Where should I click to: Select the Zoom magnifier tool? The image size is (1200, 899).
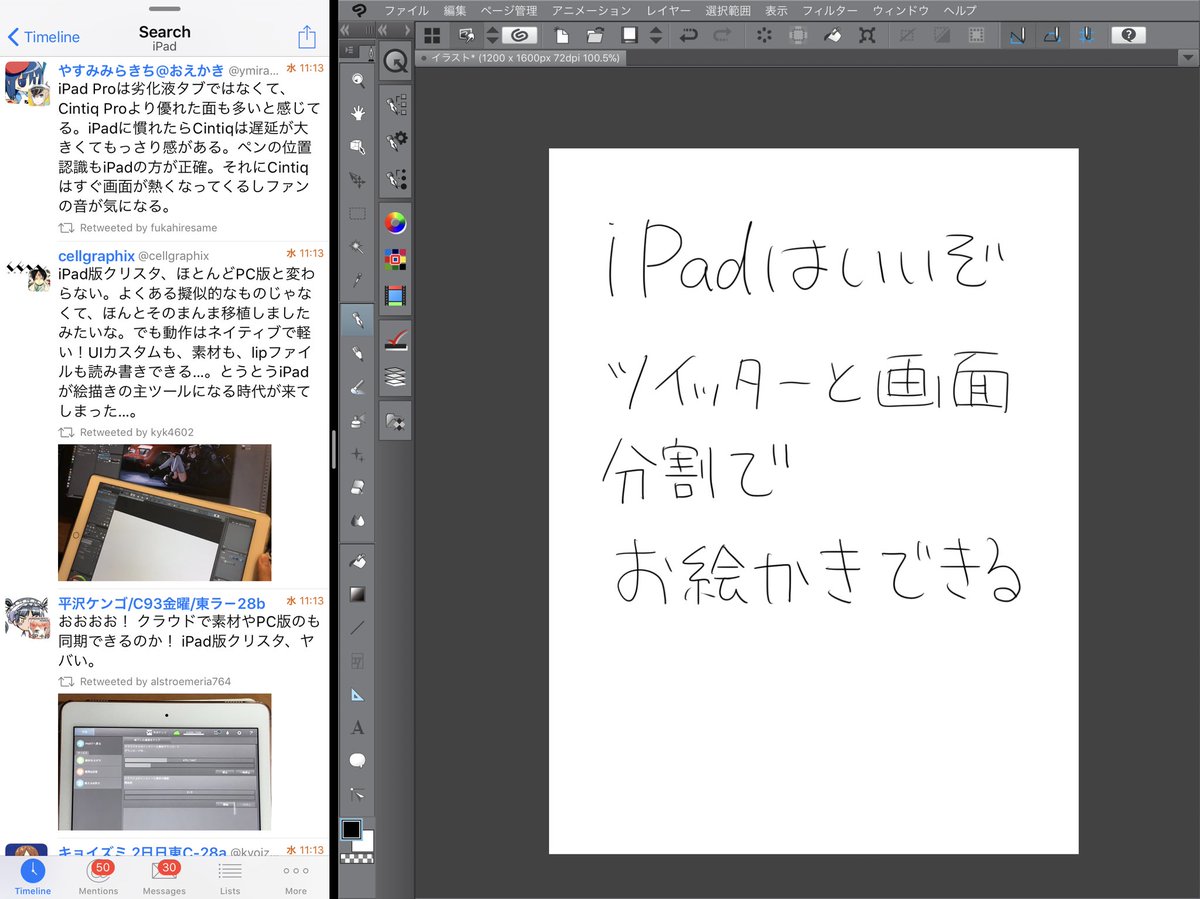click(358, 80)
